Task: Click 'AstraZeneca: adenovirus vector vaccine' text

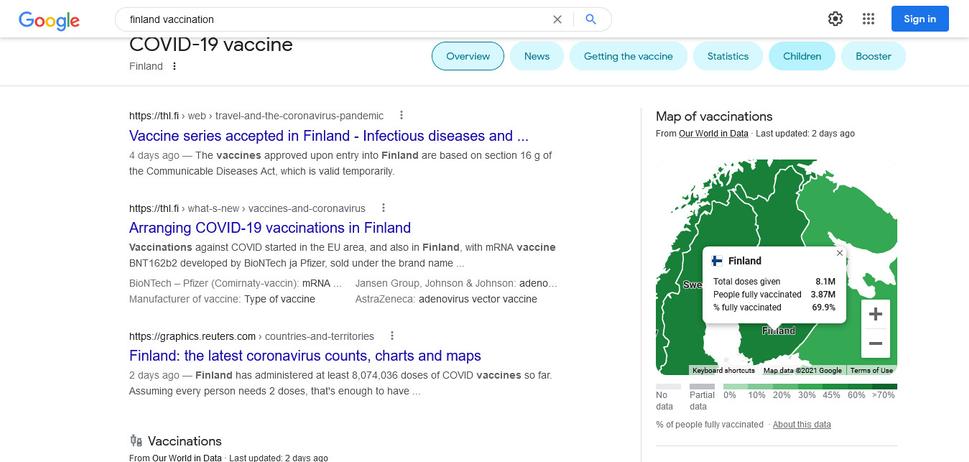Action: (446, 299)
